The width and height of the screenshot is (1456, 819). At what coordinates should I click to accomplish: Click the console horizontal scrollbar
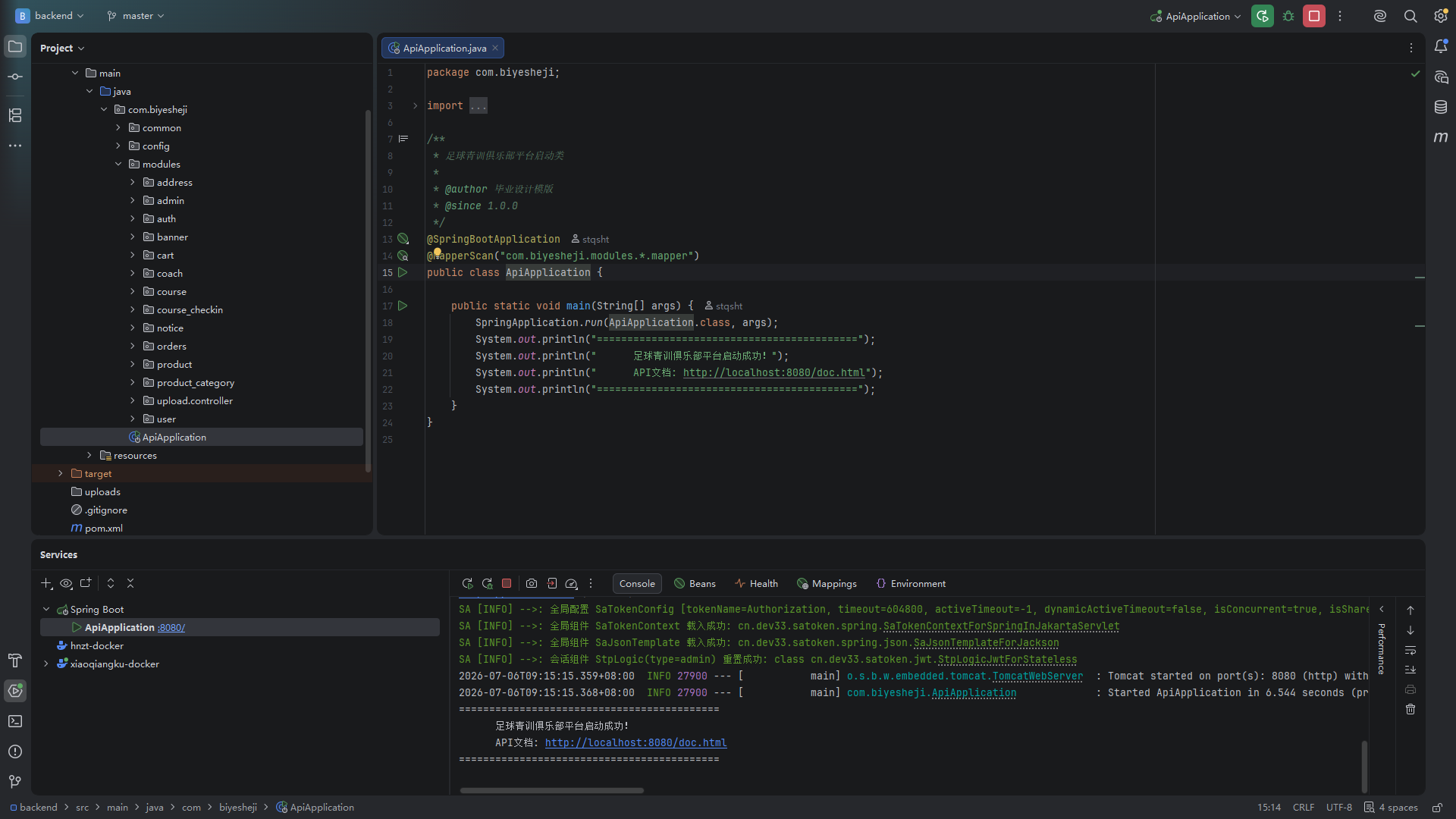[x=551, y=790]
